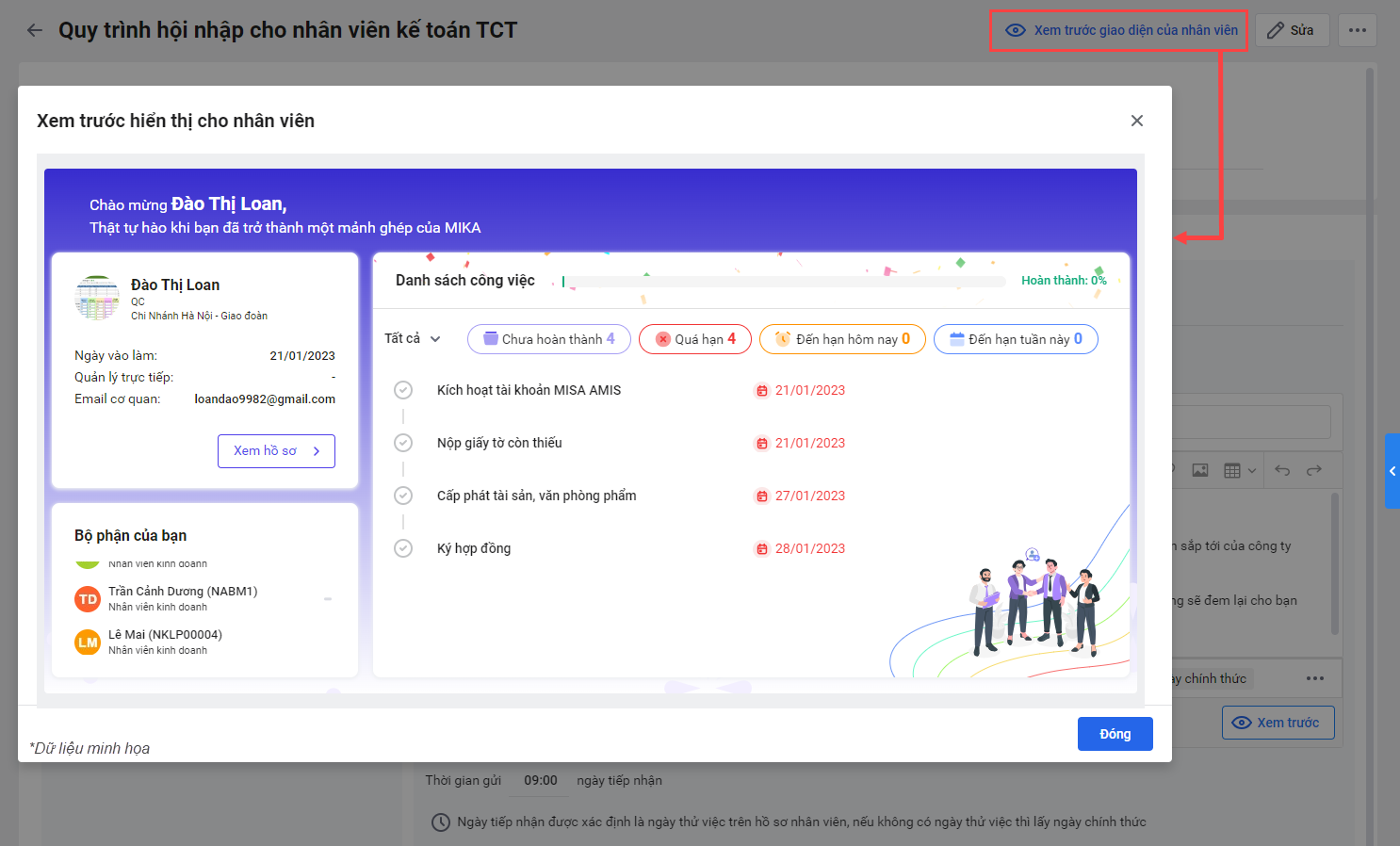Switch to the 'Chưa hoàn thành' filter

pyautogui.click(x=548, y=338)
